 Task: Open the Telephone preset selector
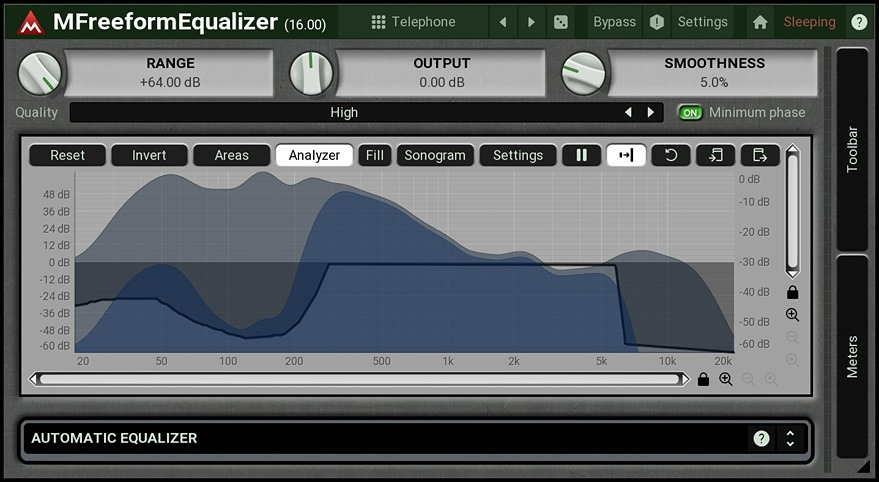coord(413,22)
